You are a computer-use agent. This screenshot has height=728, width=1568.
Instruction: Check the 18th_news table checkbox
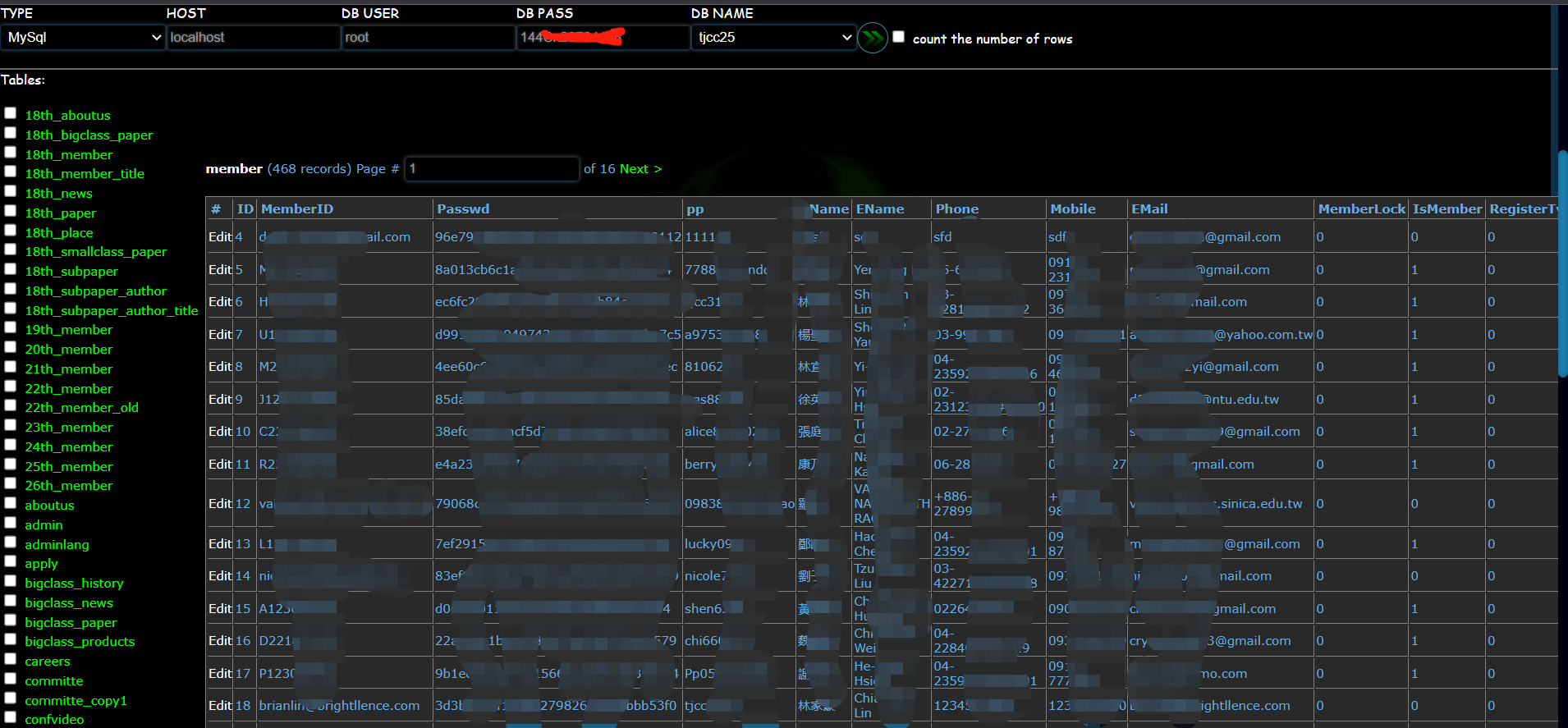[x=11, y=191]
